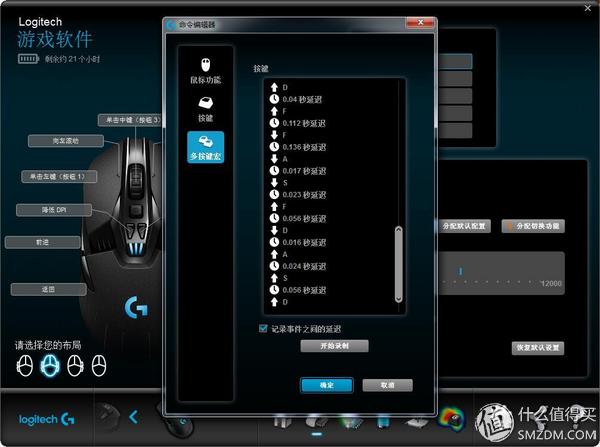
Task: Confirm with the 确定 button
Action: [326, 385]
